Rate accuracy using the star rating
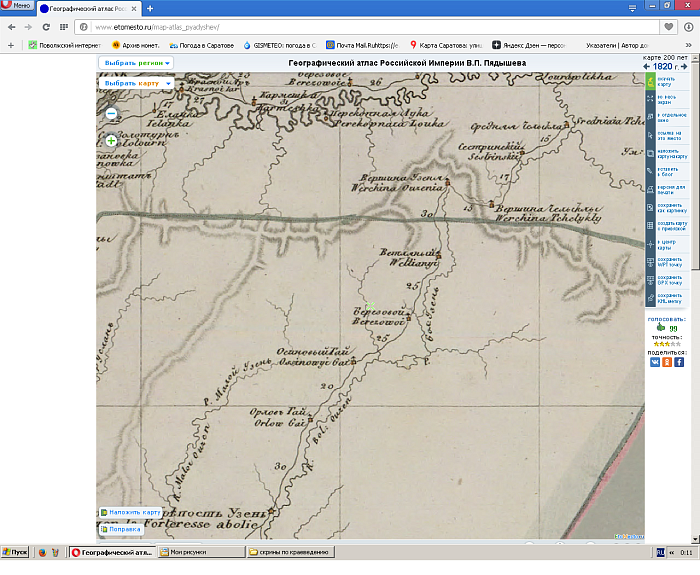Viewport: 700px width, 575px height. (667, 344)
